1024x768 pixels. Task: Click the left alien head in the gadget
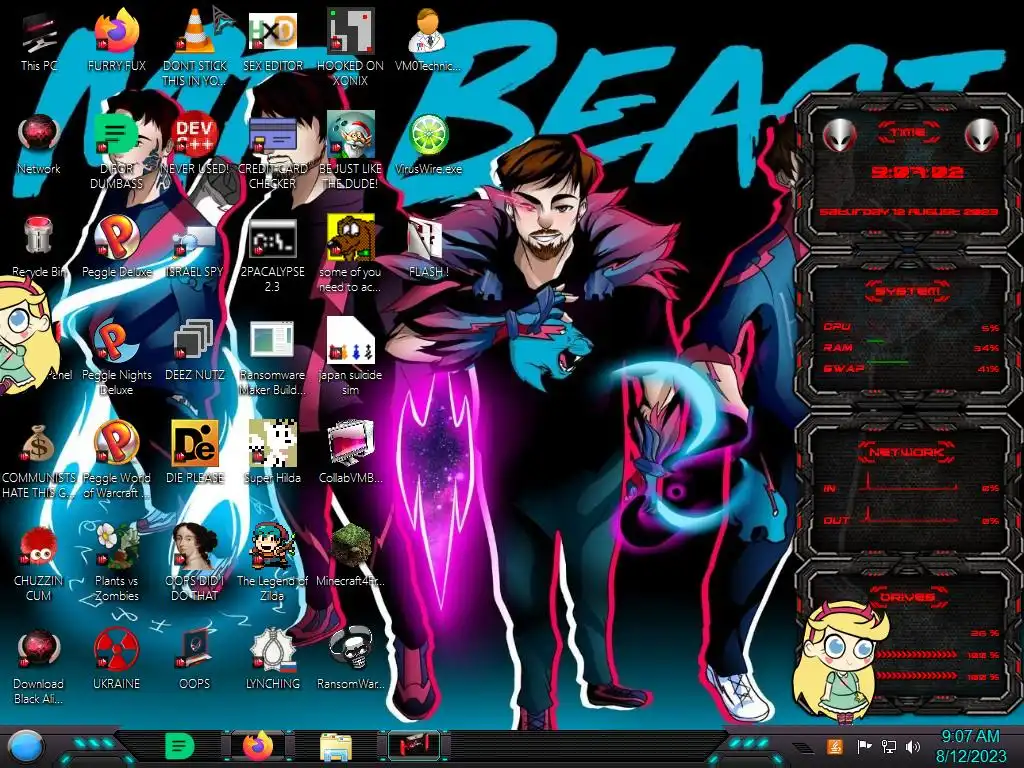pos(839,136)
